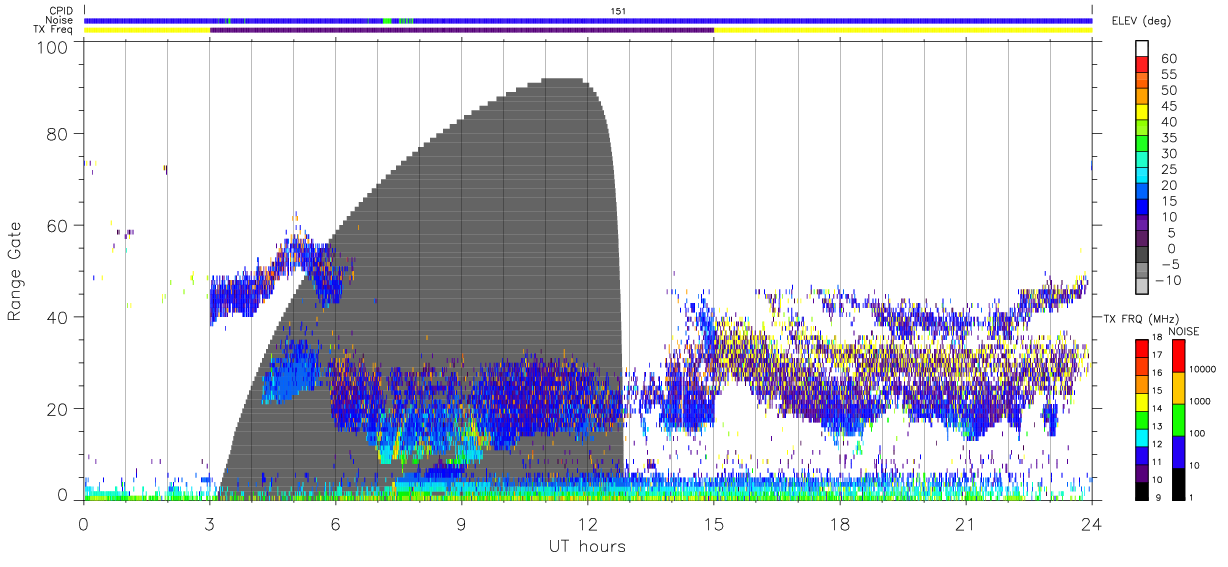This screenshot has height=567, width=1228.
Task: Click x-axis tick label "24"
Action: point(1091,524)
